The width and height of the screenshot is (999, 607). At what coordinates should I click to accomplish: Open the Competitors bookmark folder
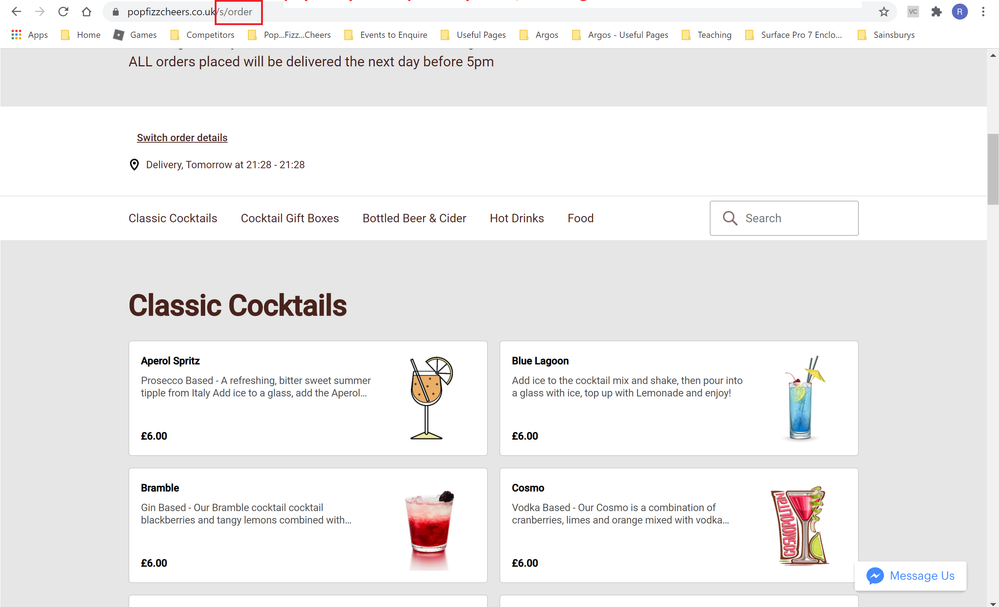click(x=202, y=35)
